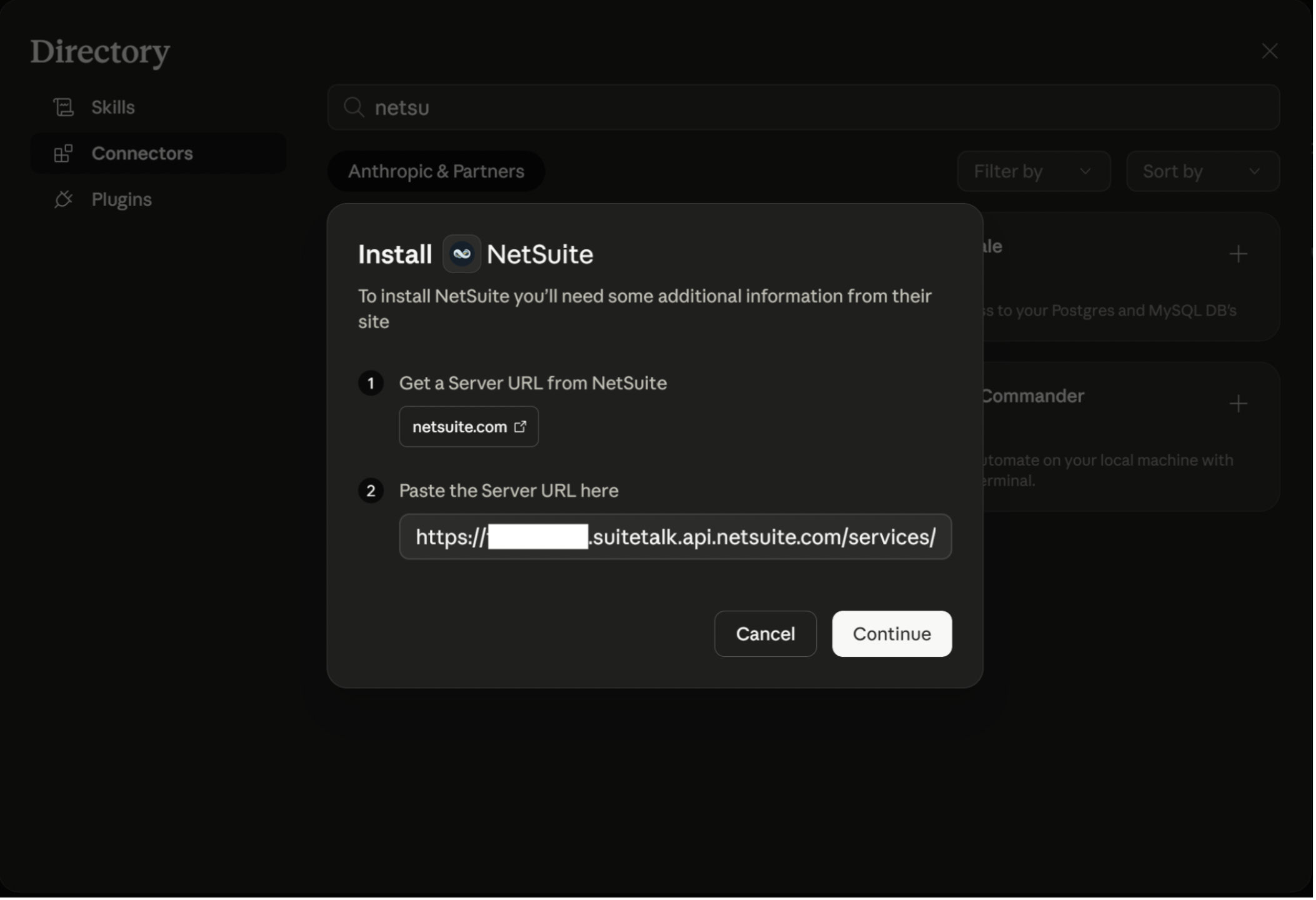1316x900 pixels.
Task: Click the Plugins plug icon
Action: coord(63,200)
